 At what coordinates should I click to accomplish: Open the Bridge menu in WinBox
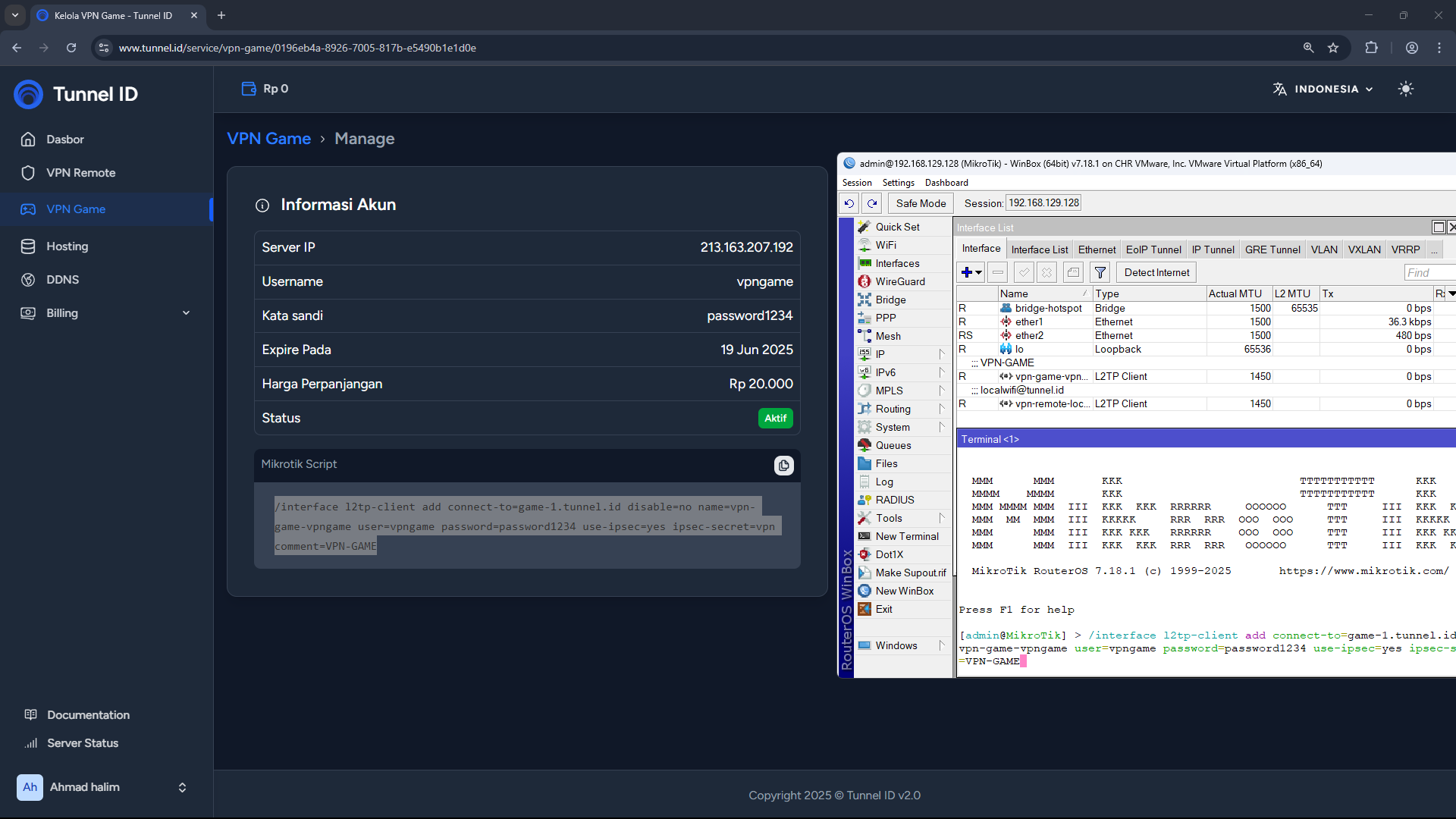coord(890,300)
